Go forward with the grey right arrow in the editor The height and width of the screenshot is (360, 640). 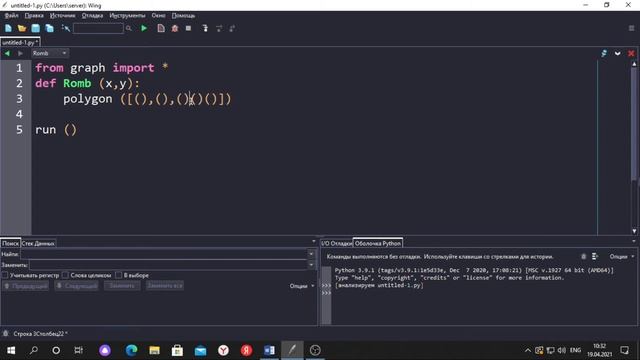[x=20, y=53]
